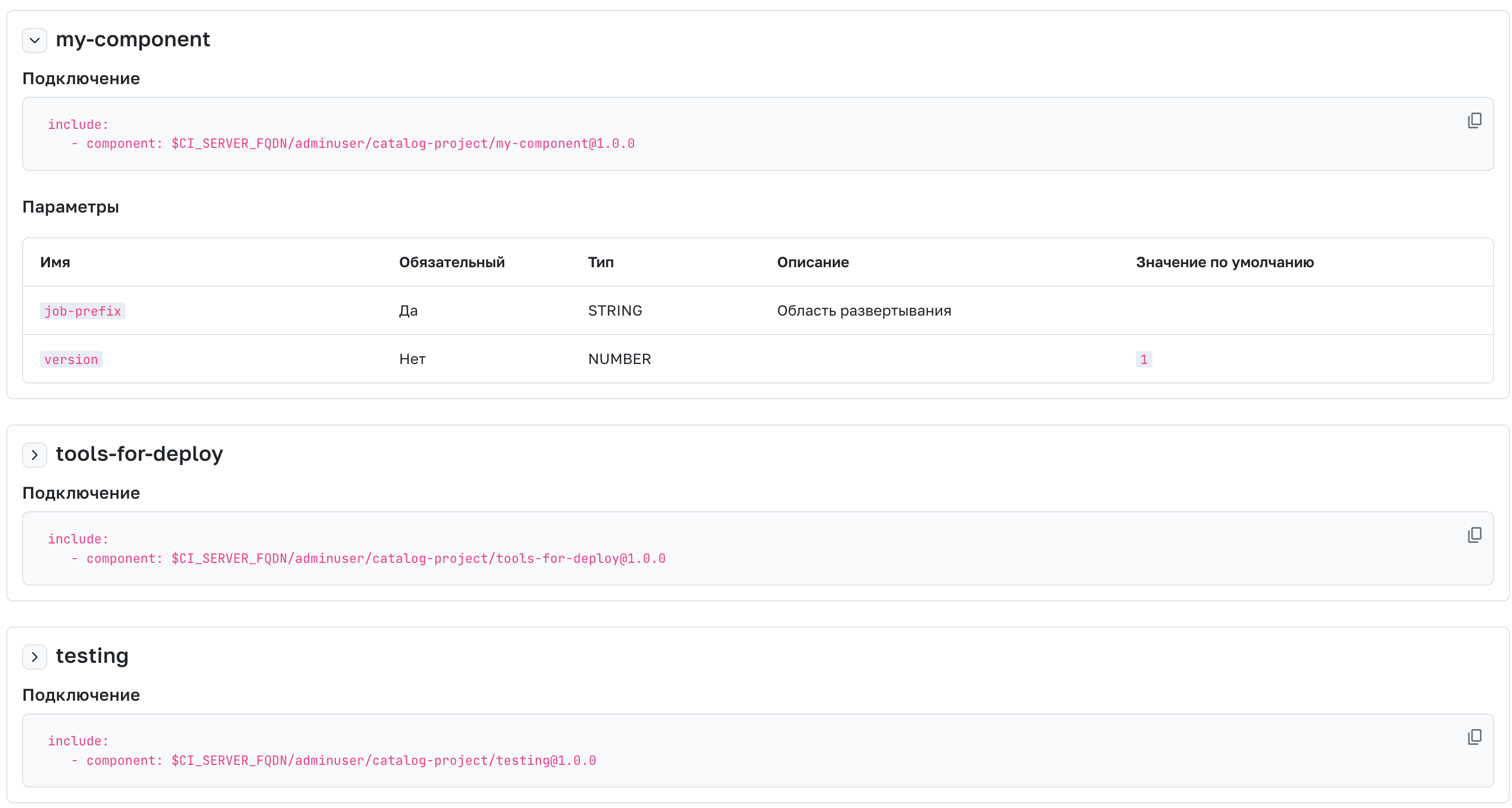Click the Тип column header
This screenshot has width=1512, height=808.
click(600, 262)
